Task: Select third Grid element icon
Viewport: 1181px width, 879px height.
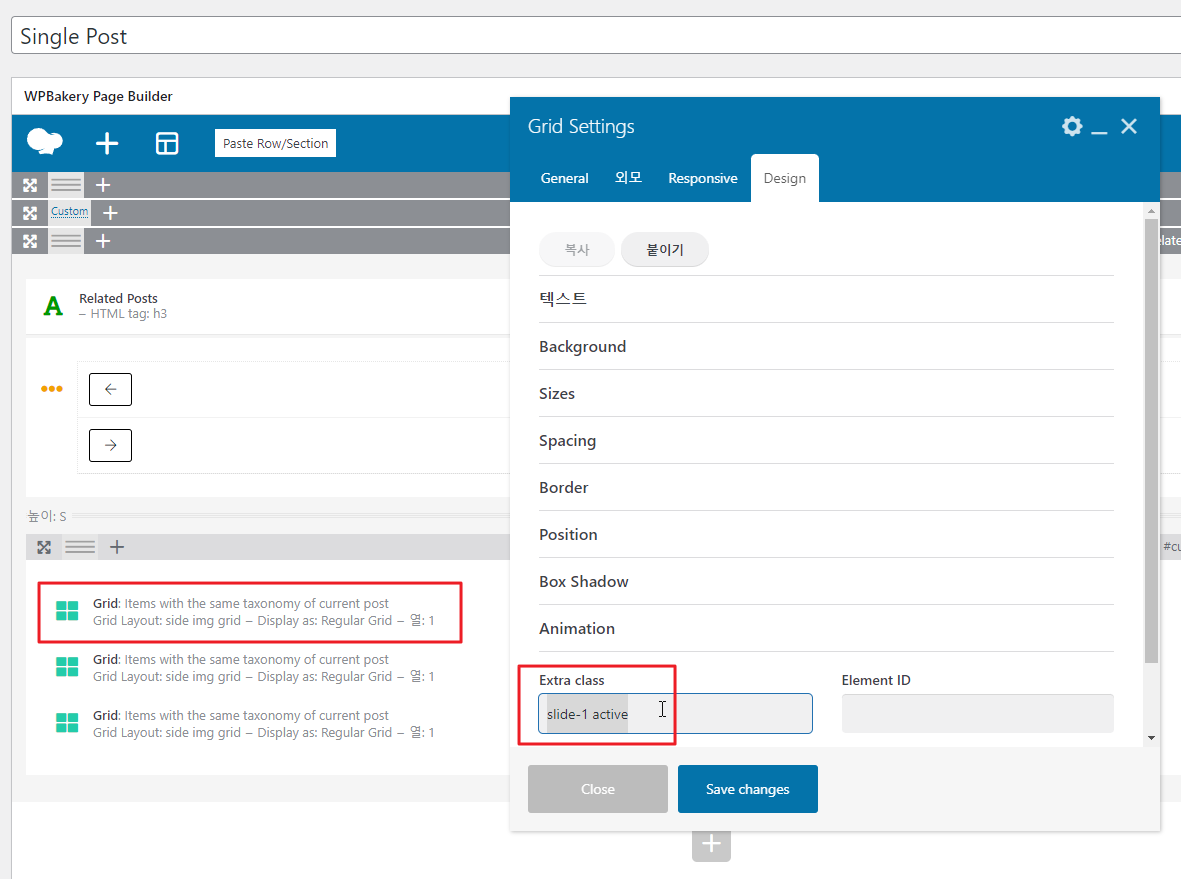Action: point(67,723)
